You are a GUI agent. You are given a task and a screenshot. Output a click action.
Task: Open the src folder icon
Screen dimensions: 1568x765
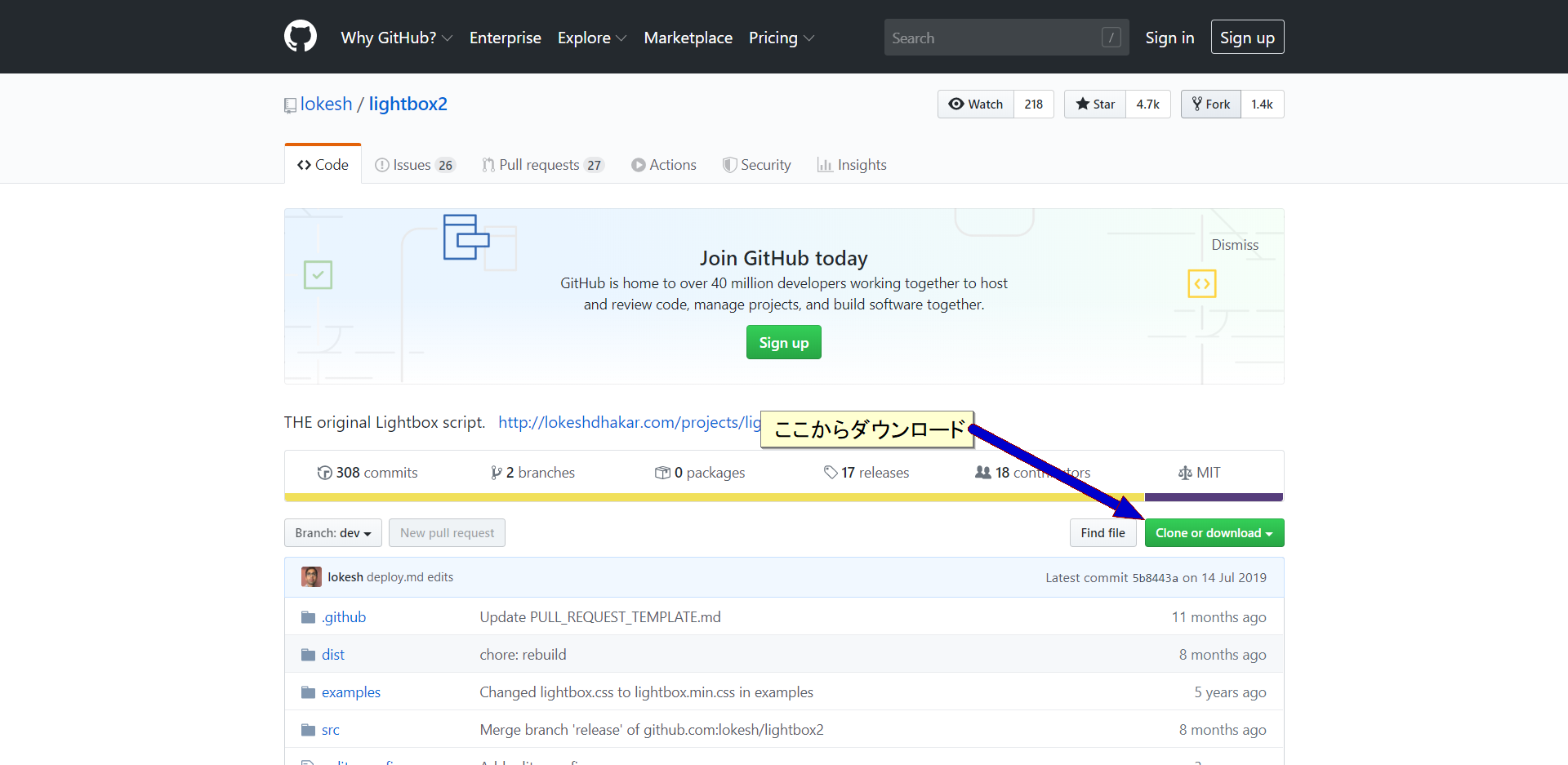(308, 730)
